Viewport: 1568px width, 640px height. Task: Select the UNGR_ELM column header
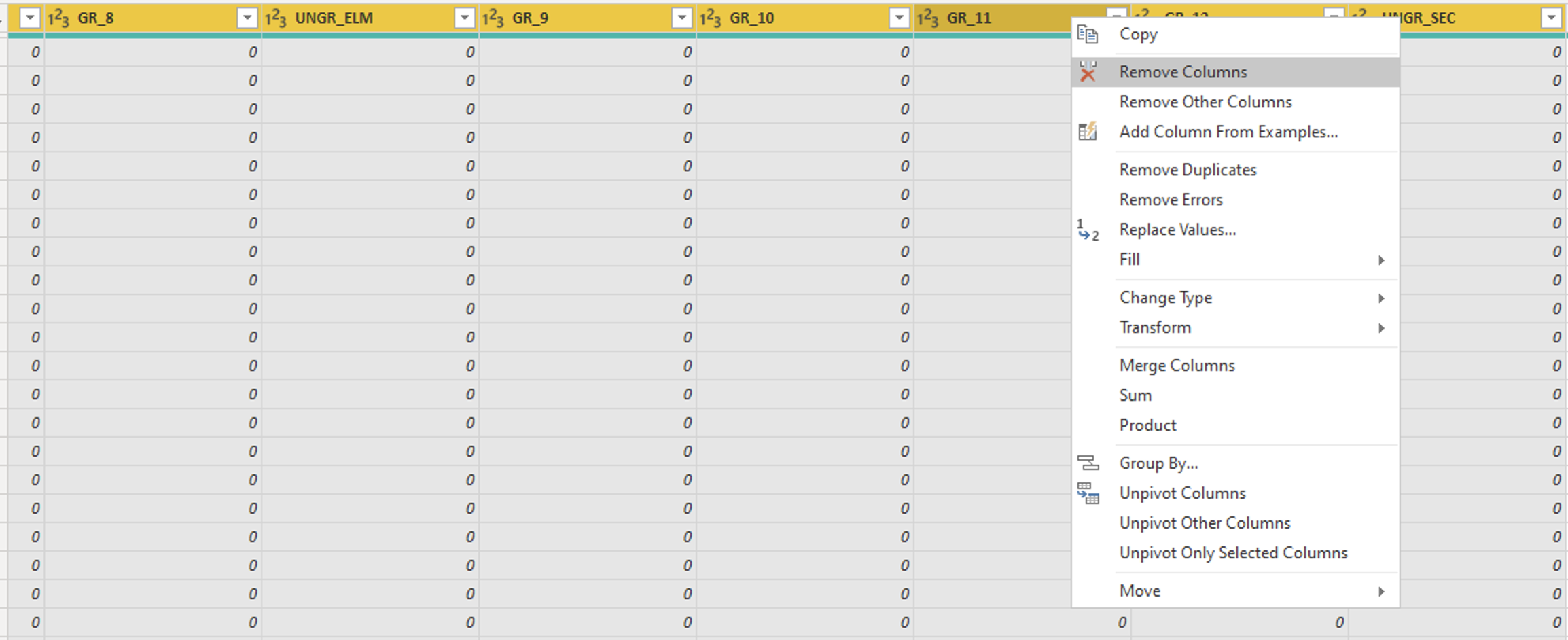click(x=370, y=18)
